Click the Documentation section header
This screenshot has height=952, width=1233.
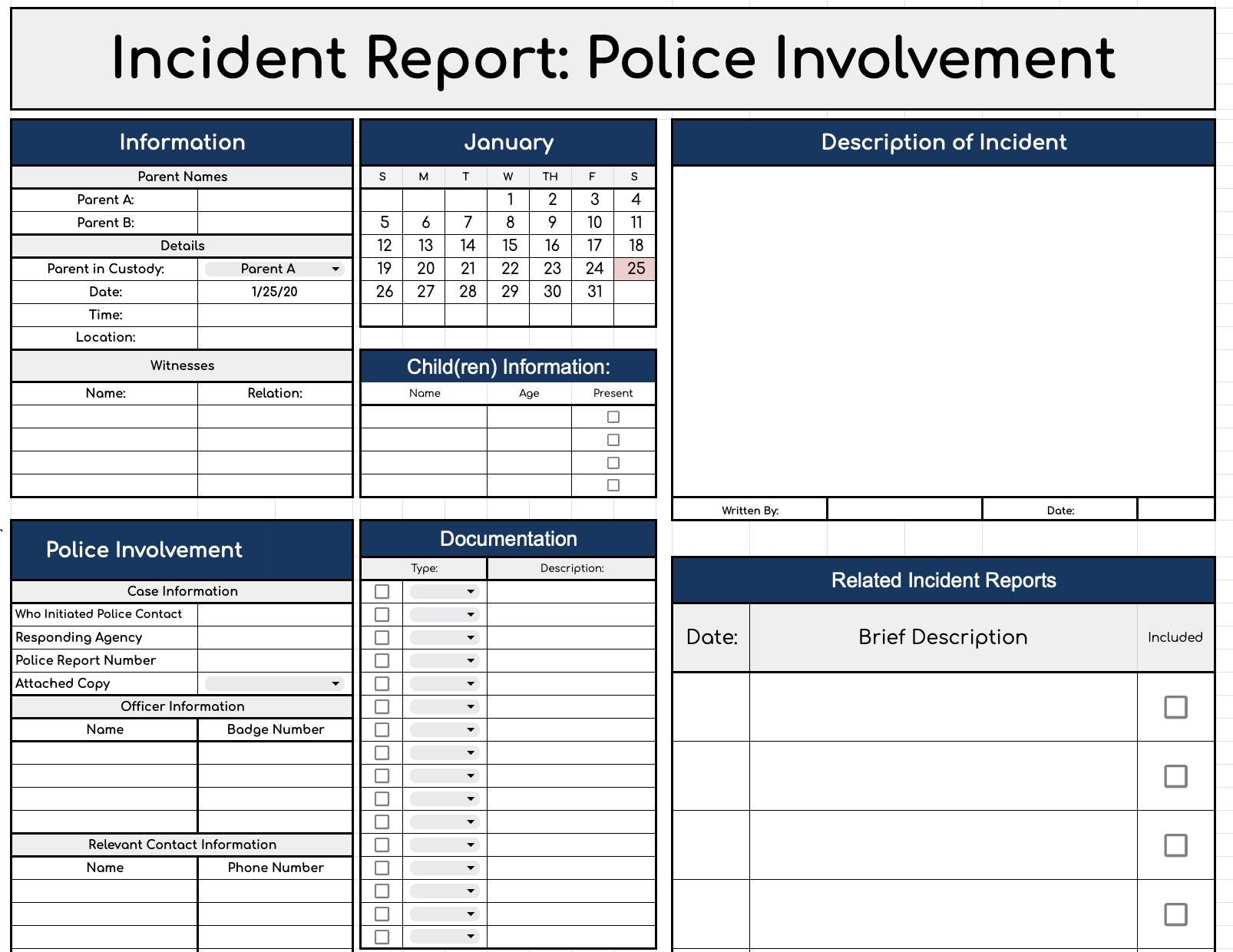pyautogui.click(x=508, y=539)
